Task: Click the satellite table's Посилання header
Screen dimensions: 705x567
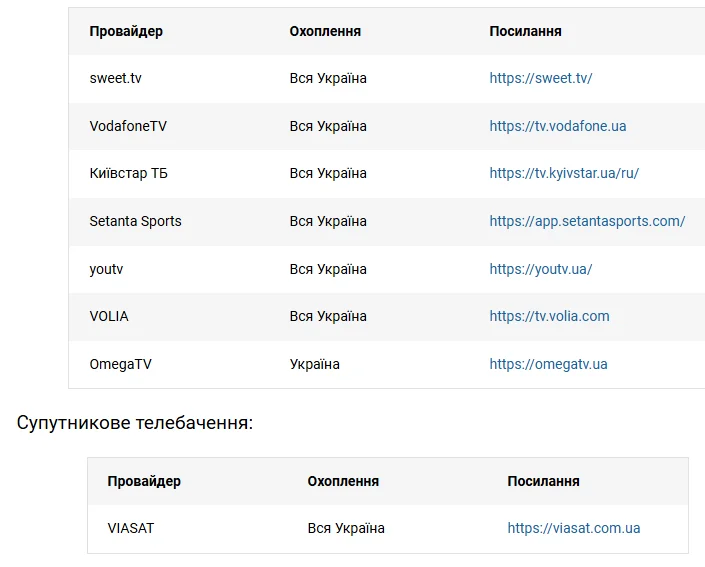Action: (543, 481)
